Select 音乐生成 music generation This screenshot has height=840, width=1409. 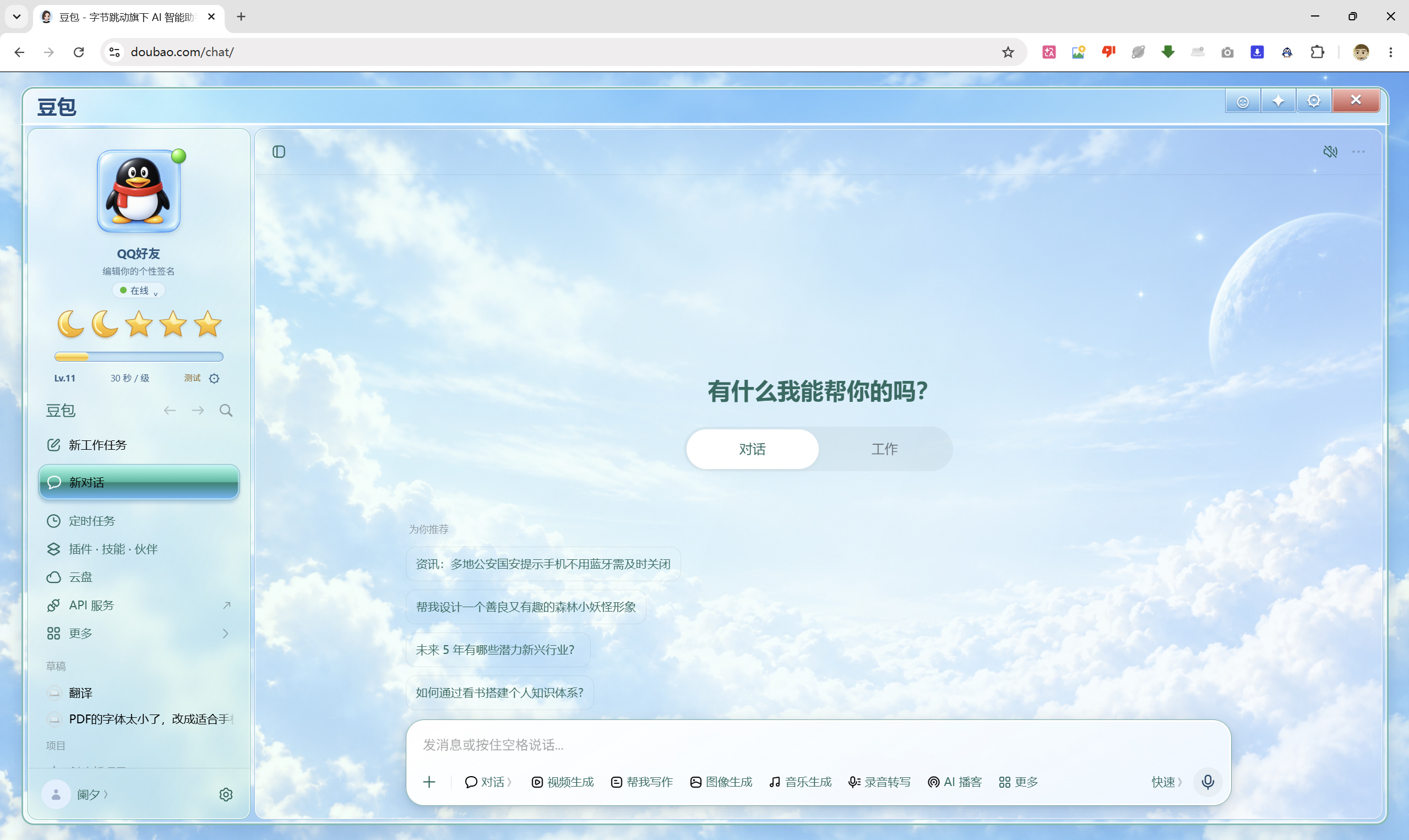(x=800, y=782)
